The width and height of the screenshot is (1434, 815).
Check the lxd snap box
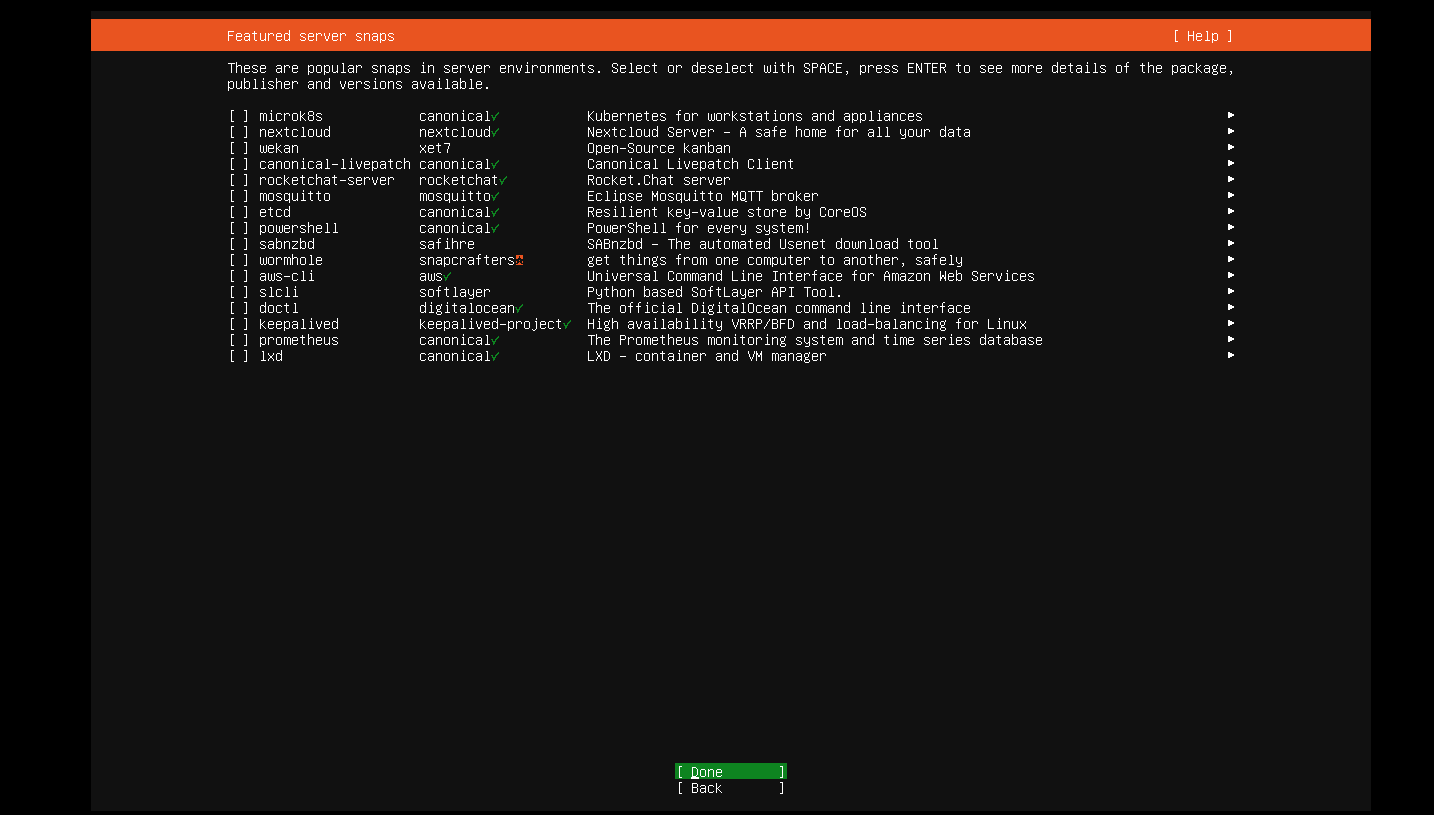pos(239,356)
